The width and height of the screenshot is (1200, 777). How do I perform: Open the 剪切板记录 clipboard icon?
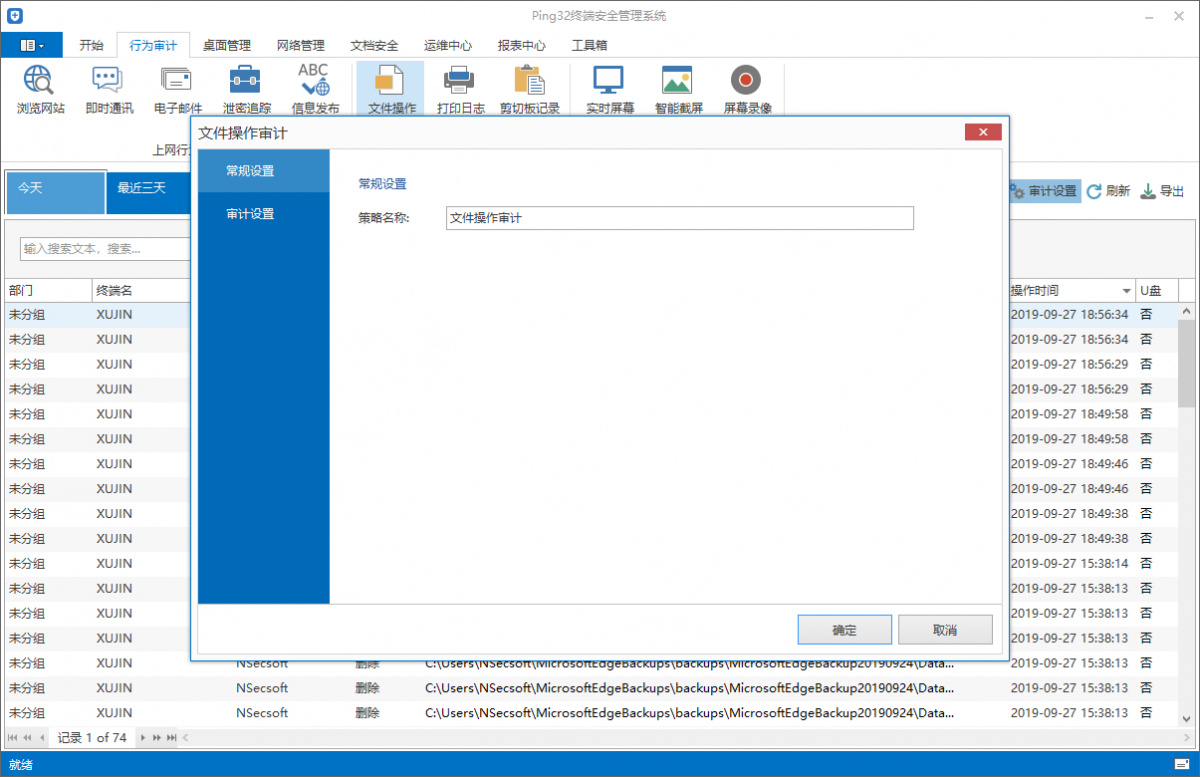(529, 90)
